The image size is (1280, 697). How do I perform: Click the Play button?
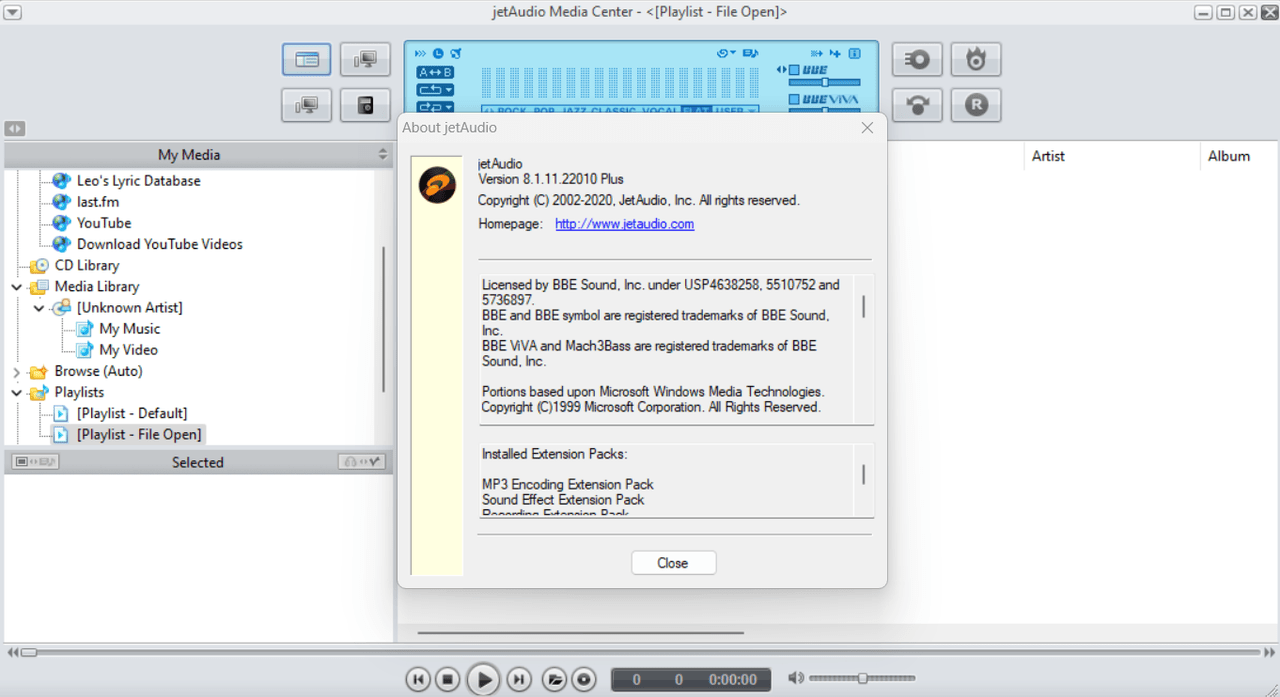pyautogui.click(x=483, y=680)
